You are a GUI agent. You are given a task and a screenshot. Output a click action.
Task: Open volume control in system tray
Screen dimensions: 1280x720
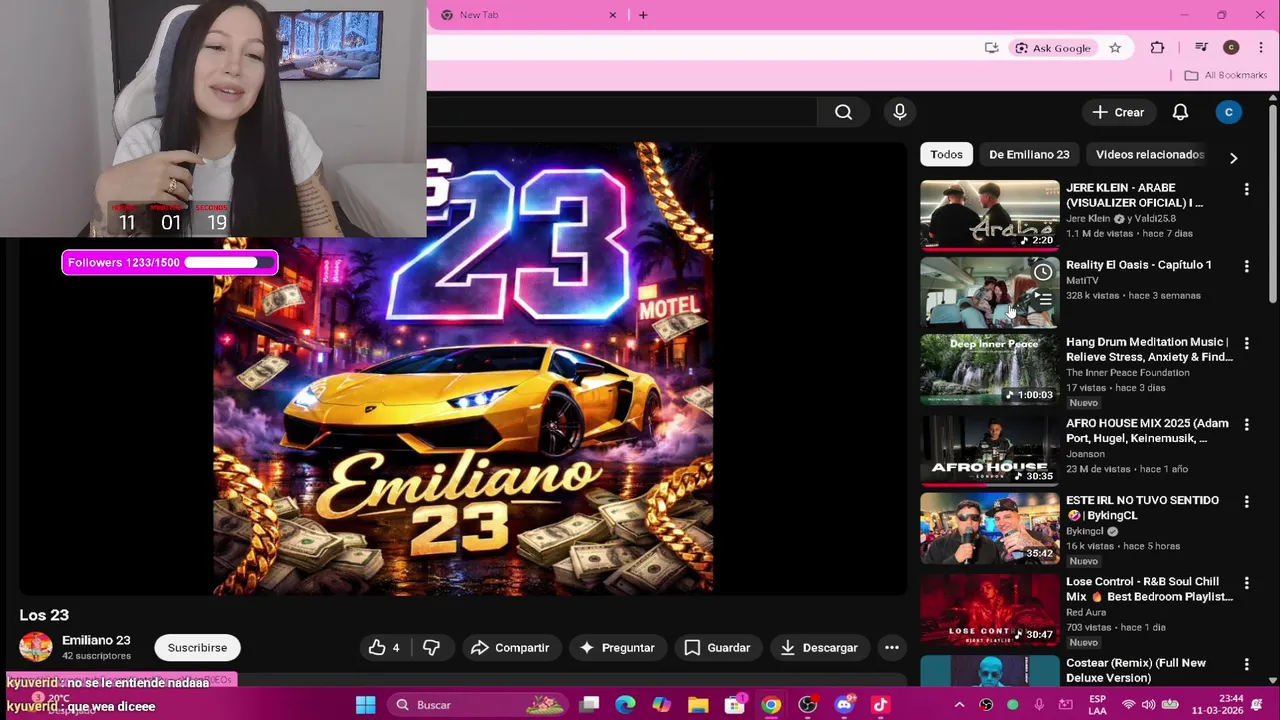[x=1148, y=705]
